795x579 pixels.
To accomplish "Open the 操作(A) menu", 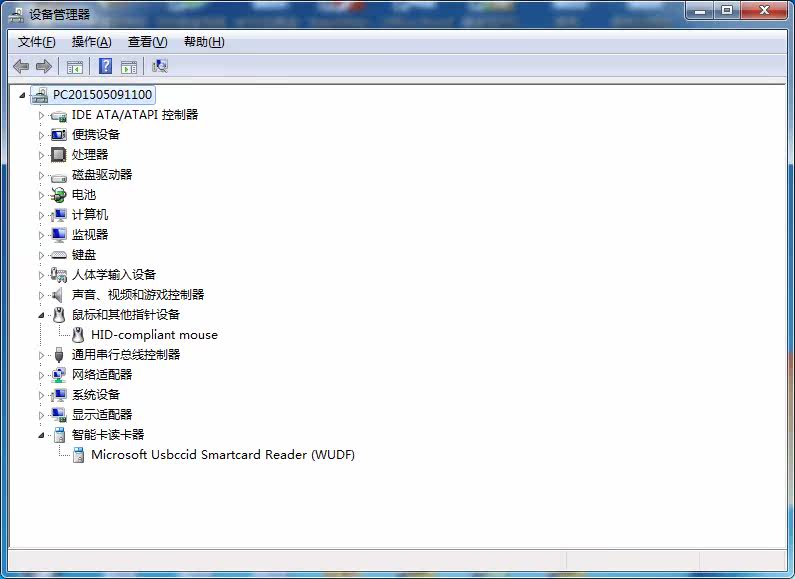I will coord(91,42).
